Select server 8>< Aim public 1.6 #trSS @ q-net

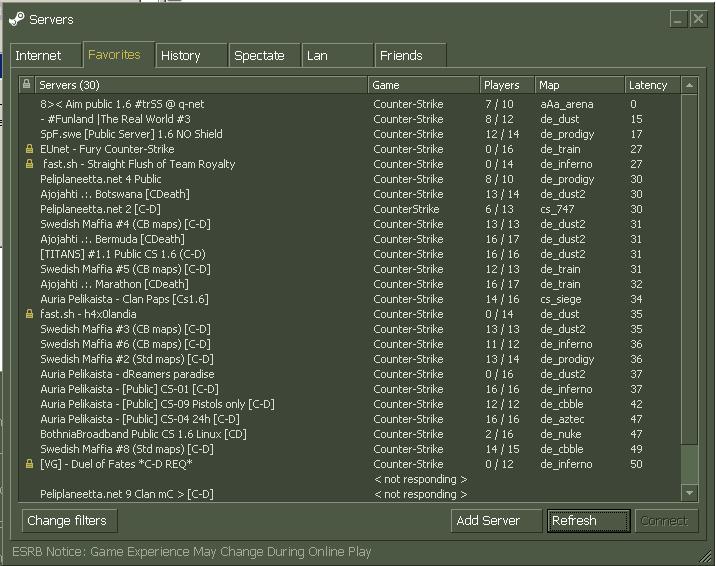click(350, 104)
